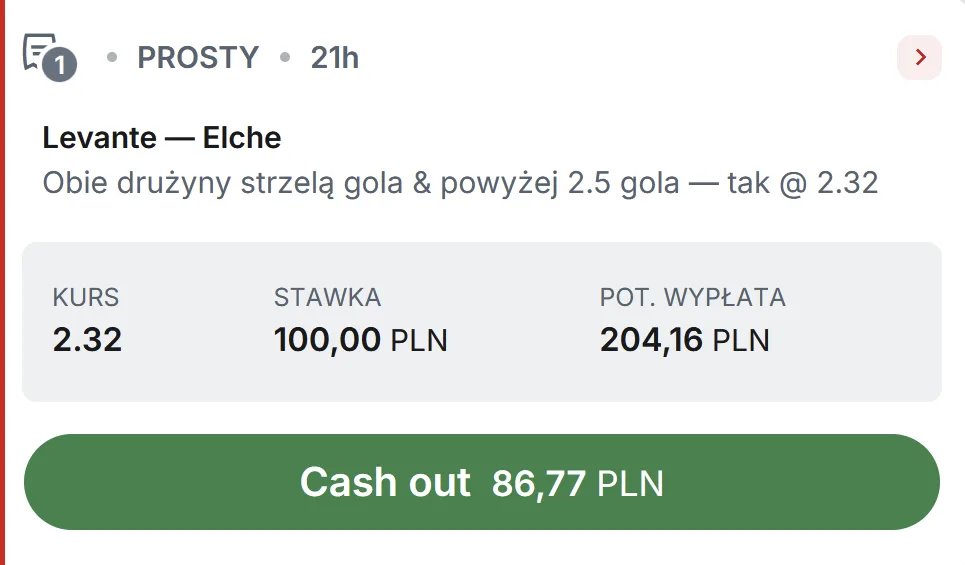Click the 86,77 PLN cash out amount

578,484
